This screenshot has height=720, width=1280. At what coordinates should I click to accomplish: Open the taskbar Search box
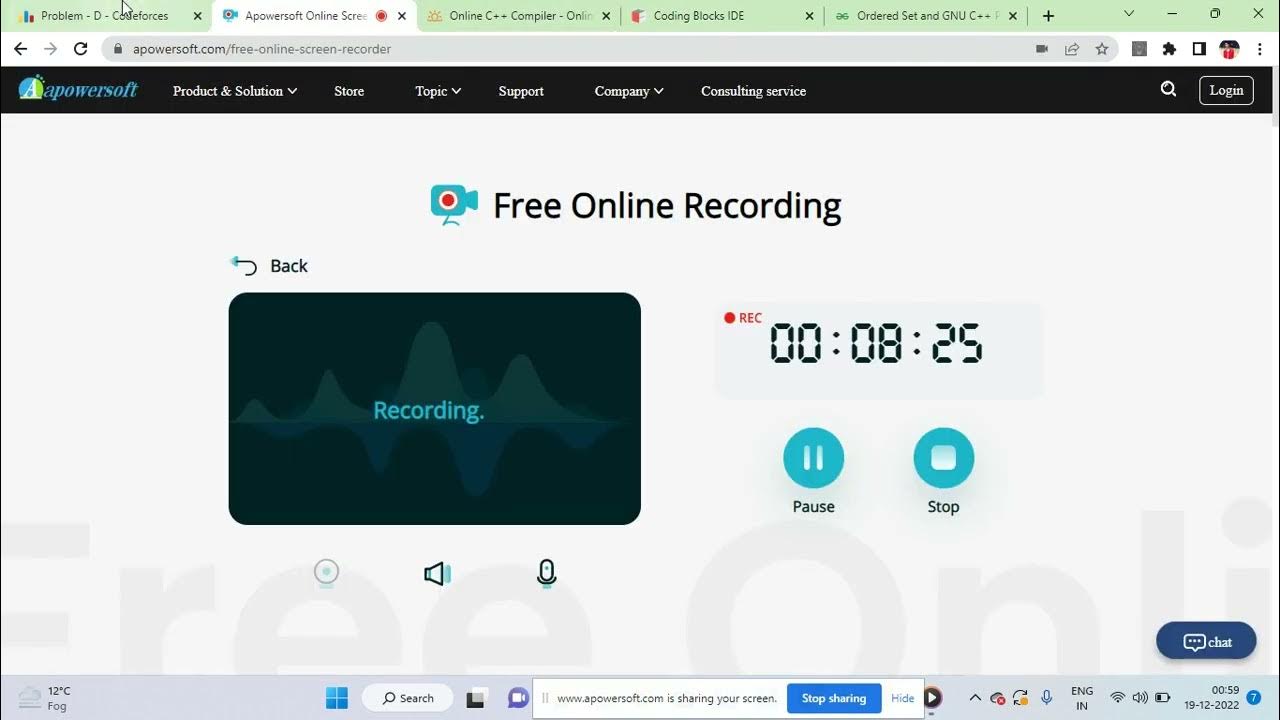[408, 698]
